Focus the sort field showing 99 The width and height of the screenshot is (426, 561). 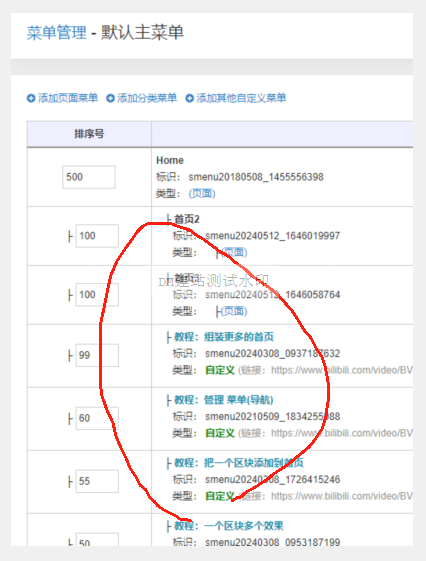click(x=97, y=355)
